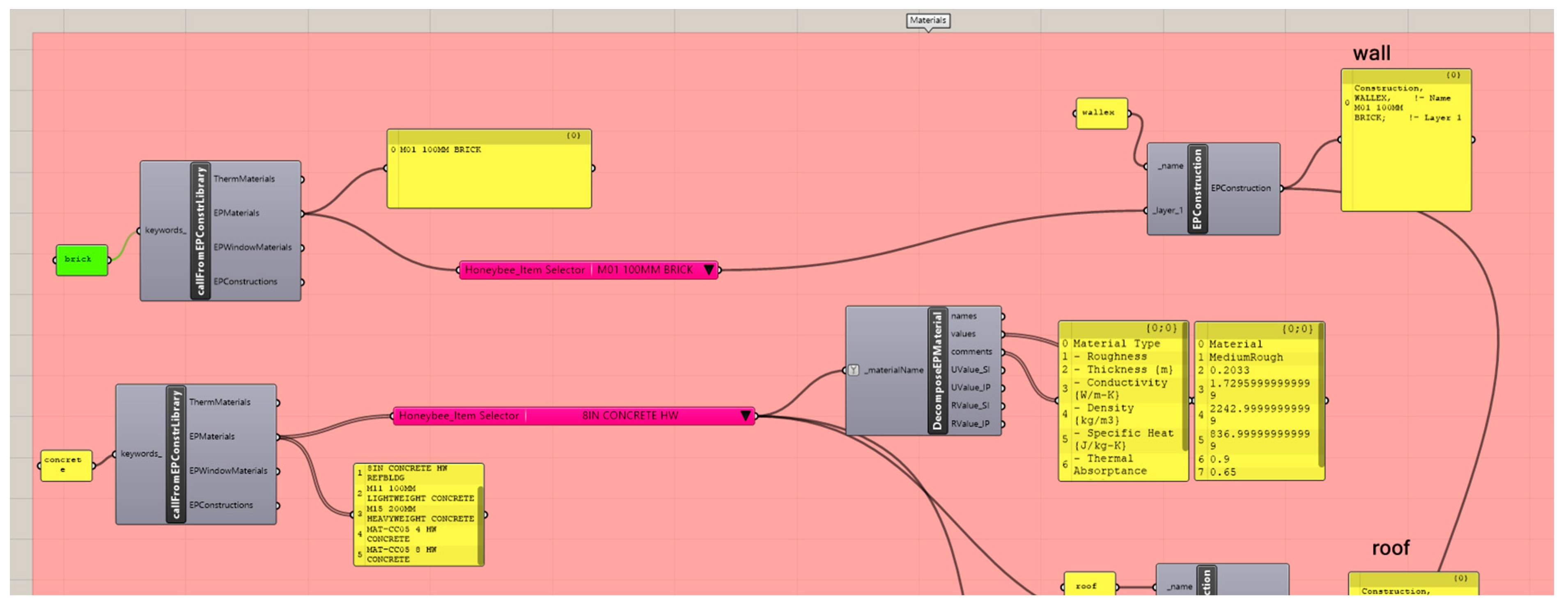
Task: Open the 8IN CONCRETE HW selector dropdown arrow
Action: [x=745, y=416]
